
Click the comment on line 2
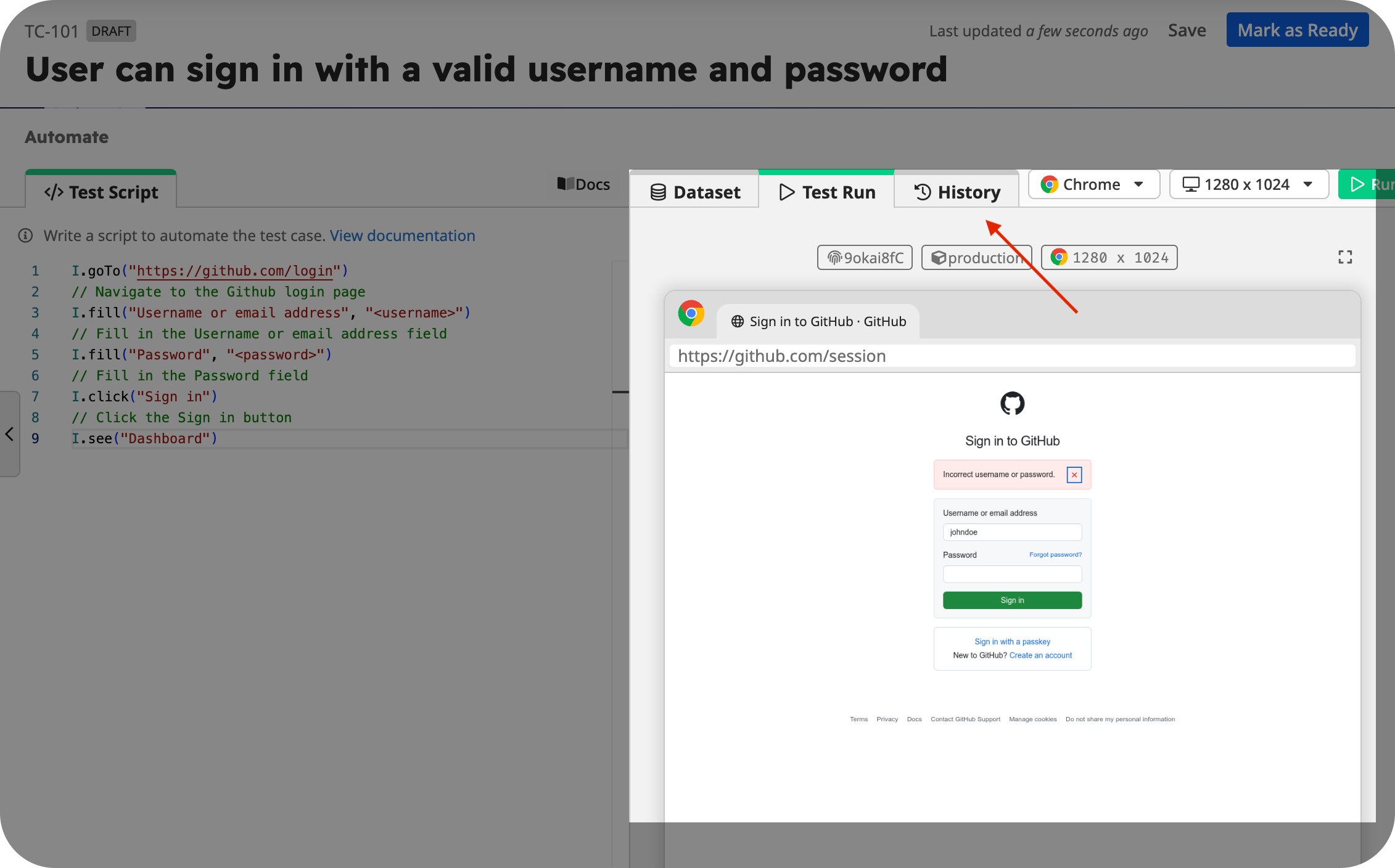(x=218, y=292)
